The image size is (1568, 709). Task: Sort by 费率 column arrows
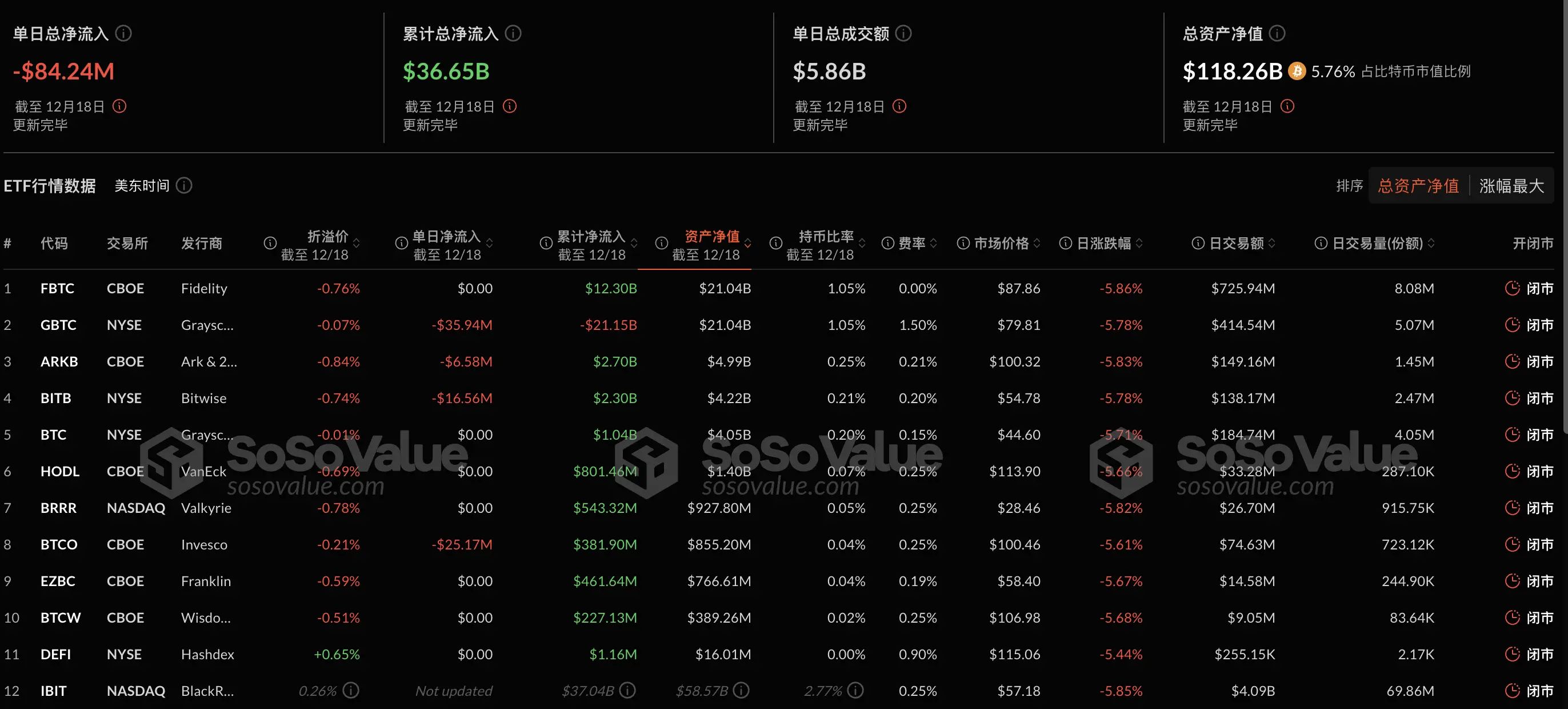click(x=933, y=243)
